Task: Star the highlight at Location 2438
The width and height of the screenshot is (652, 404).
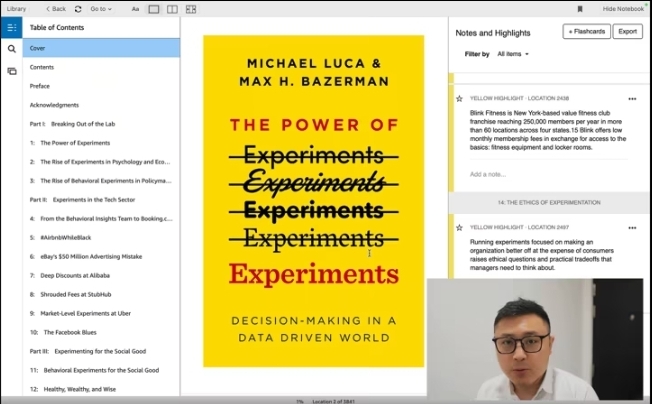Action: [459, 99]
